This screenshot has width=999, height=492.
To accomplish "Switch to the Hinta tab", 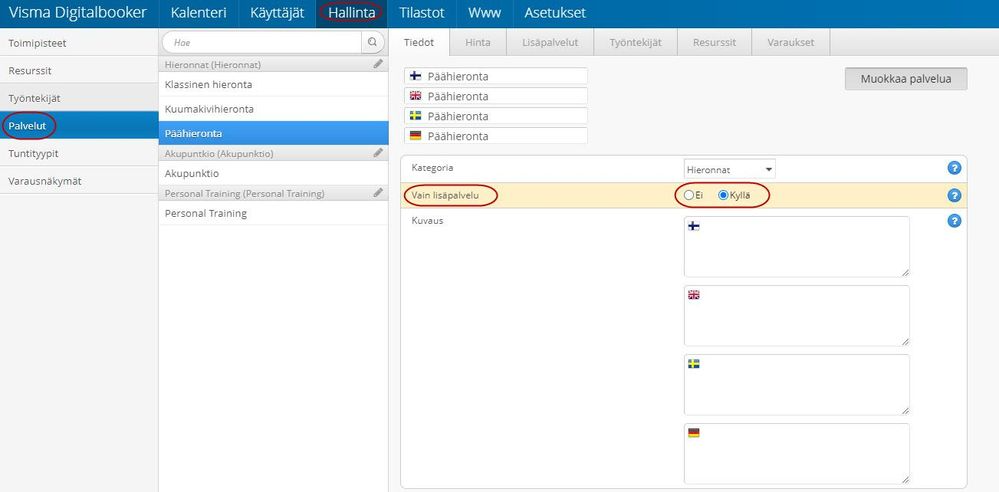I will (478, 43).
